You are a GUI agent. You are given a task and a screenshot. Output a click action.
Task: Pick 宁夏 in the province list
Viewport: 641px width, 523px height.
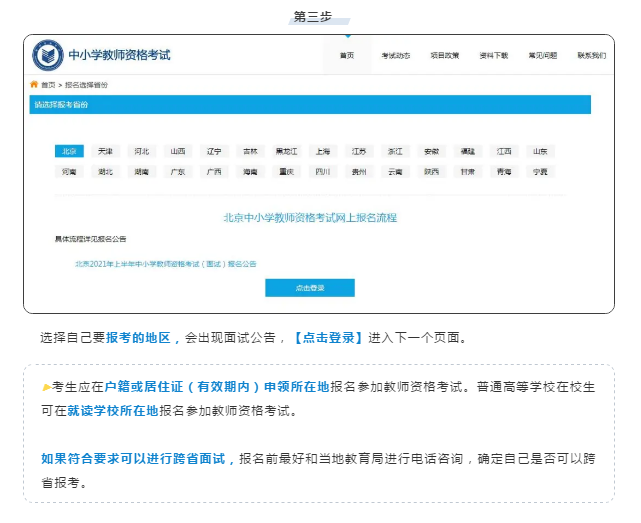tap(540, 171)
